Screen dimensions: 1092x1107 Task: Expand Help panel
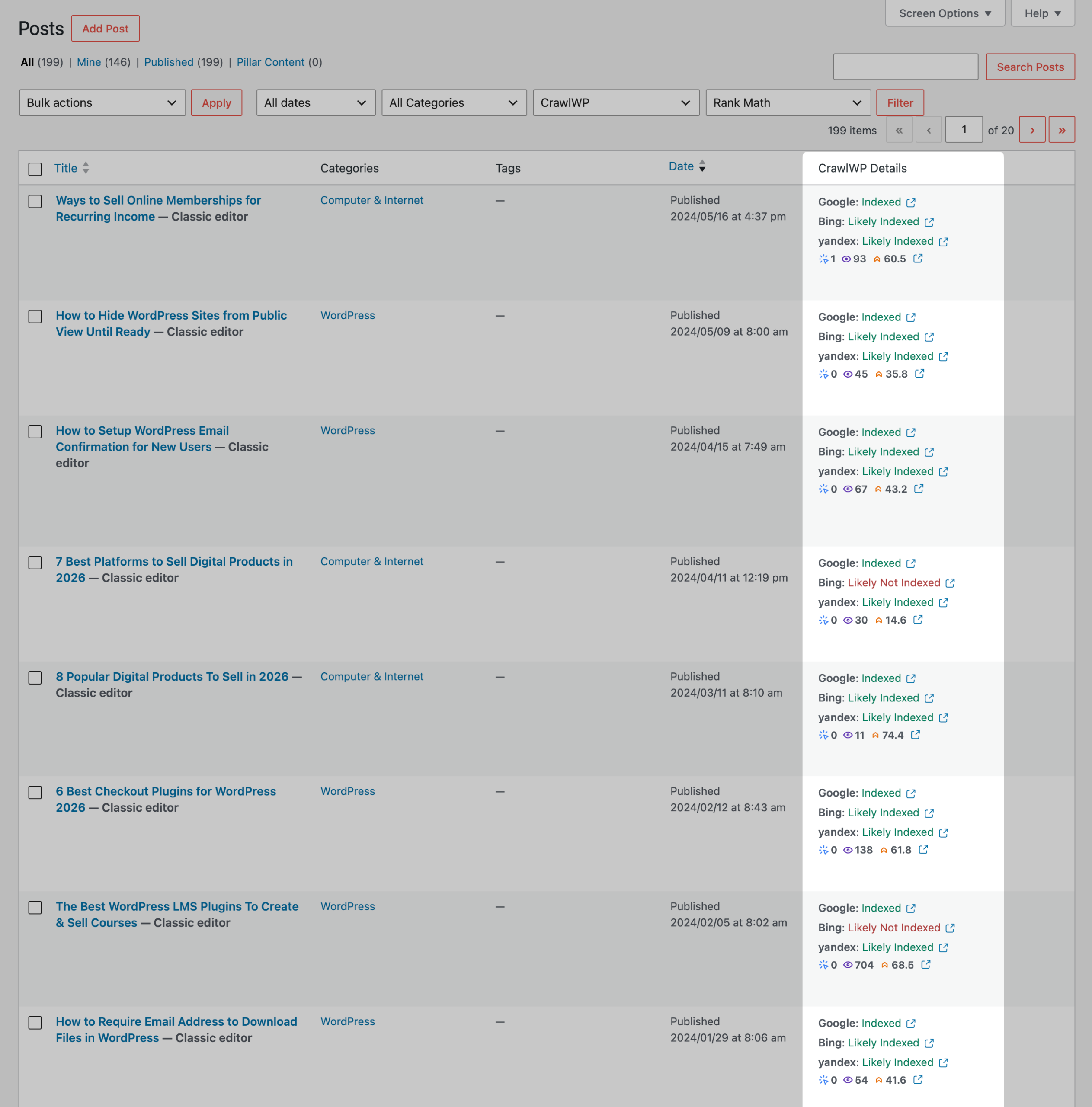(1043, 13)
